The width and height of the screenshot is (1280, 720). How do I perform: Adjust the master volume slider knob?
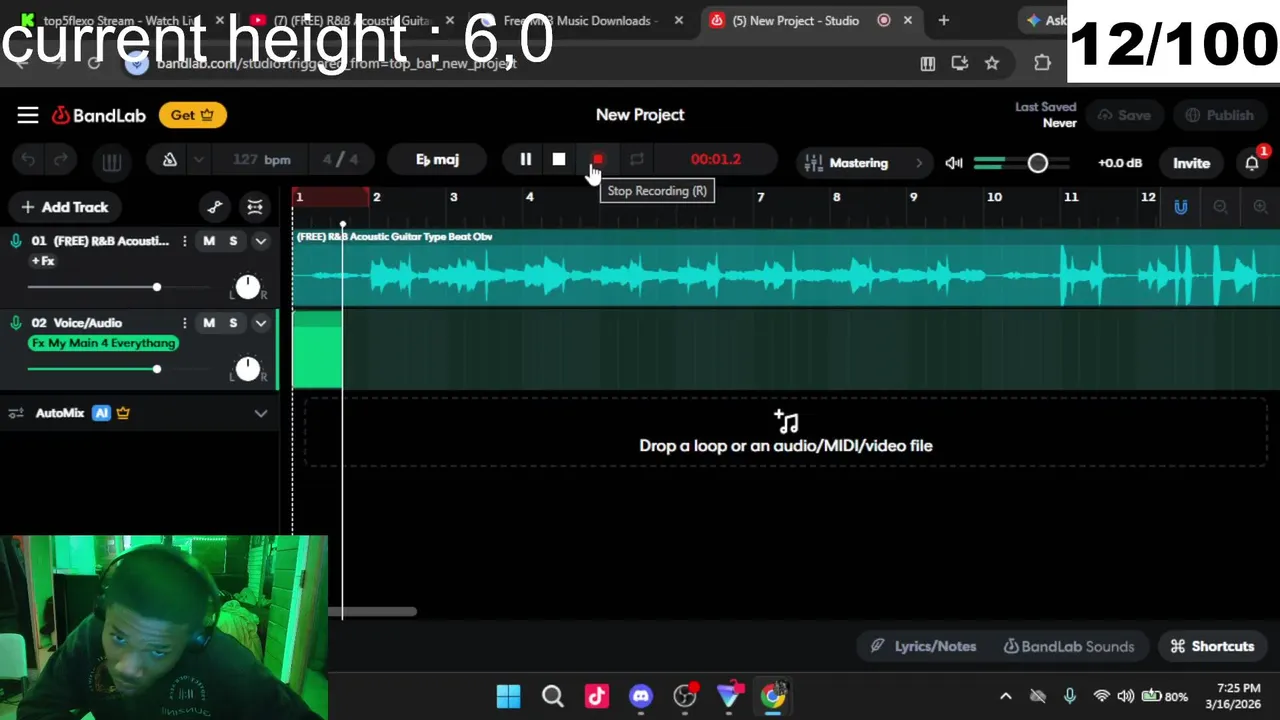[1037, 163]
